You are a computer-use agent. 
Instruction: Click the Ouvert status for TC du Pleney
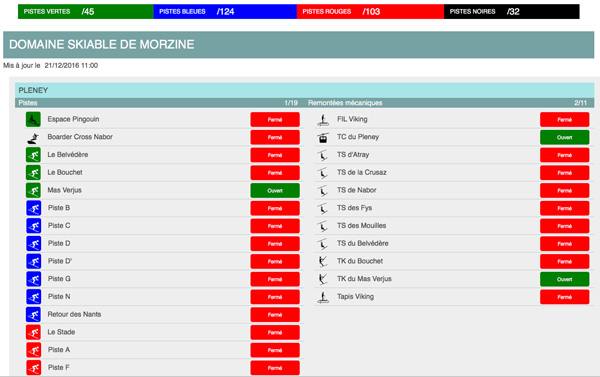(x=564, y=137)
